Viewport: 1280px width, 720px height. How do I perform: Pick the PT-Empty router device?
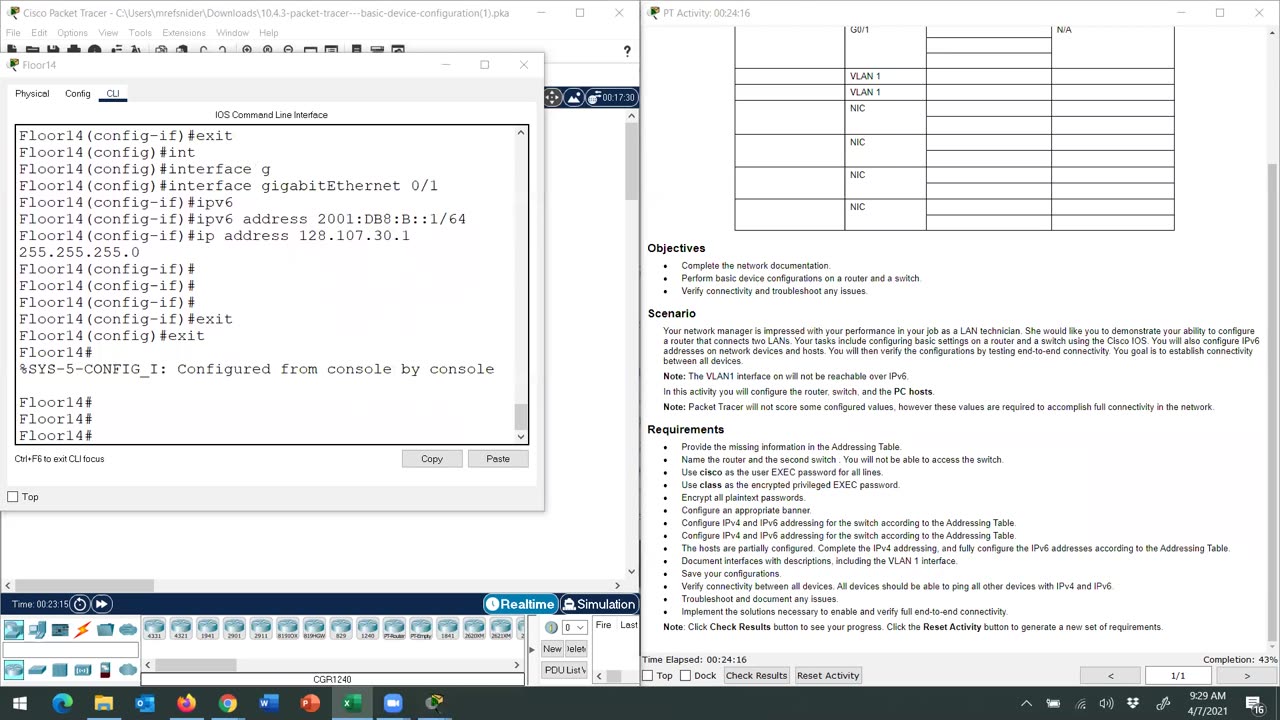click(x=421, y=629)
